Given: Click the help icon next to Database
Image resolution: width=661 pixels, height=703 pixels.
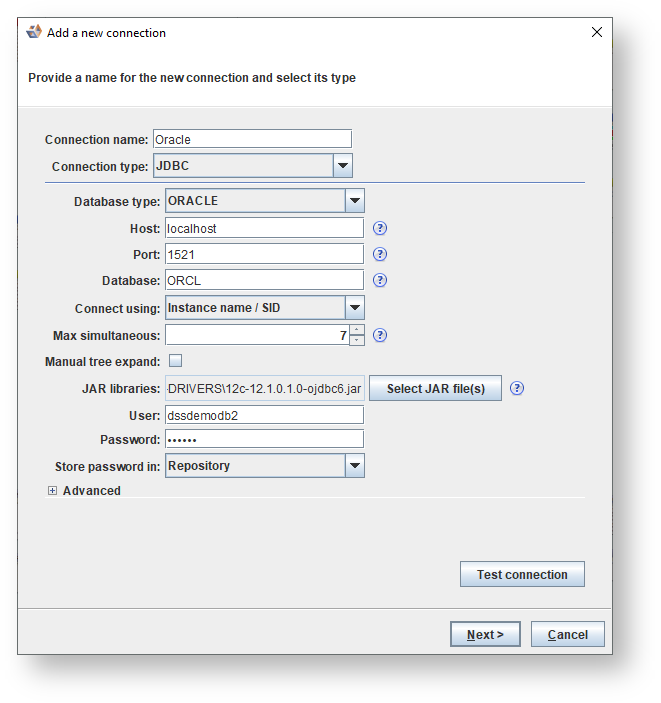Looking at the screenshot, I should 380,280.
